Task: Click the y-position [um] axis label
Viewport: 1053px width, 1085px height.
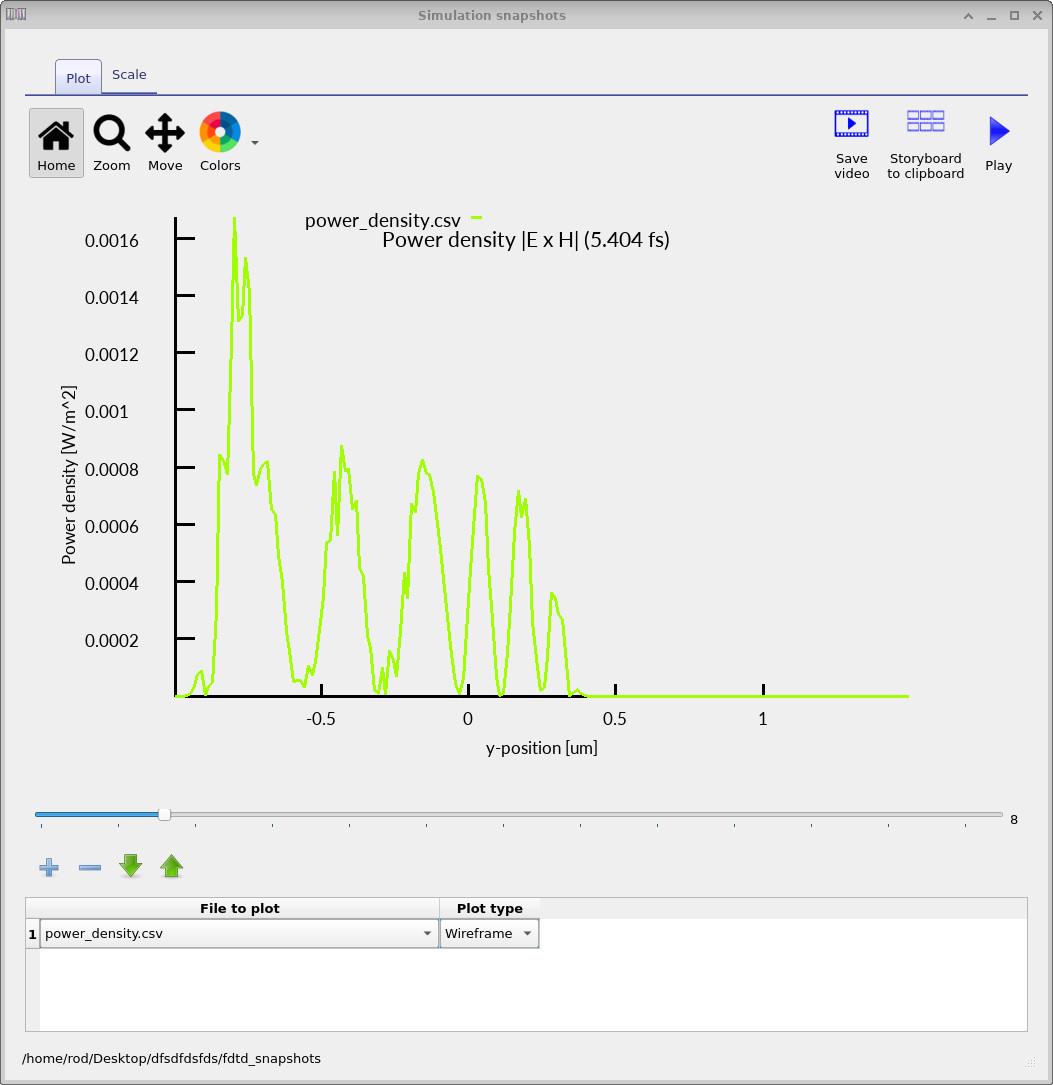Action: click(x=542, y=748)
